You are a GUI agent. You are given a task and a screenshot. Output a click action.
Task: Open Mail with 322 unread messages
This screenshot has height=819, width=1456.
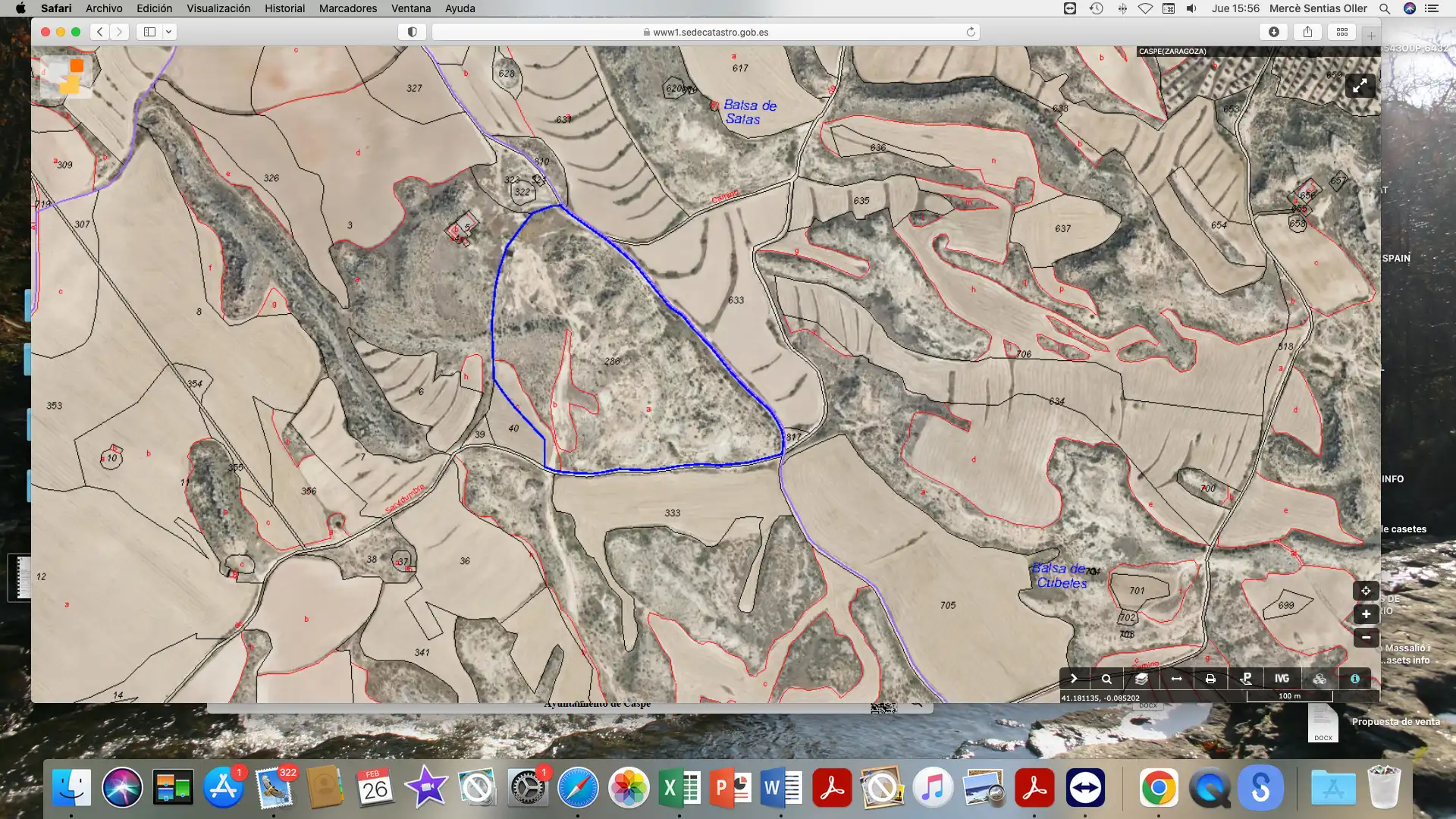pyautogui.click(x=274, y=788)
